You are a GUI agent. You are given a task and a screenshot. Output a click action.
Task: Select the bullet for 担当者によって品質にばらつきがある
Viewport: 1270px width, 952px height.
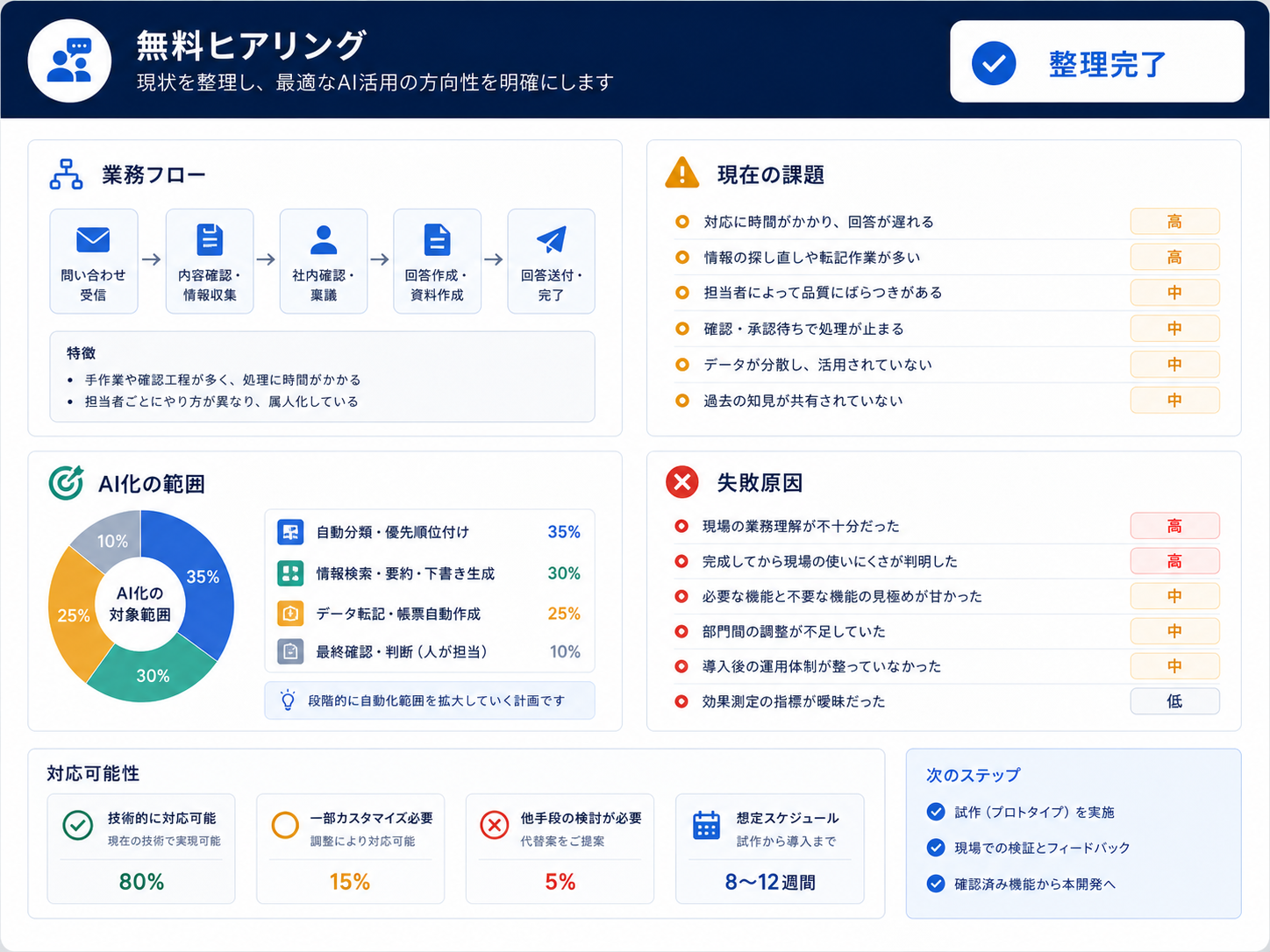(x=682, y=292)
